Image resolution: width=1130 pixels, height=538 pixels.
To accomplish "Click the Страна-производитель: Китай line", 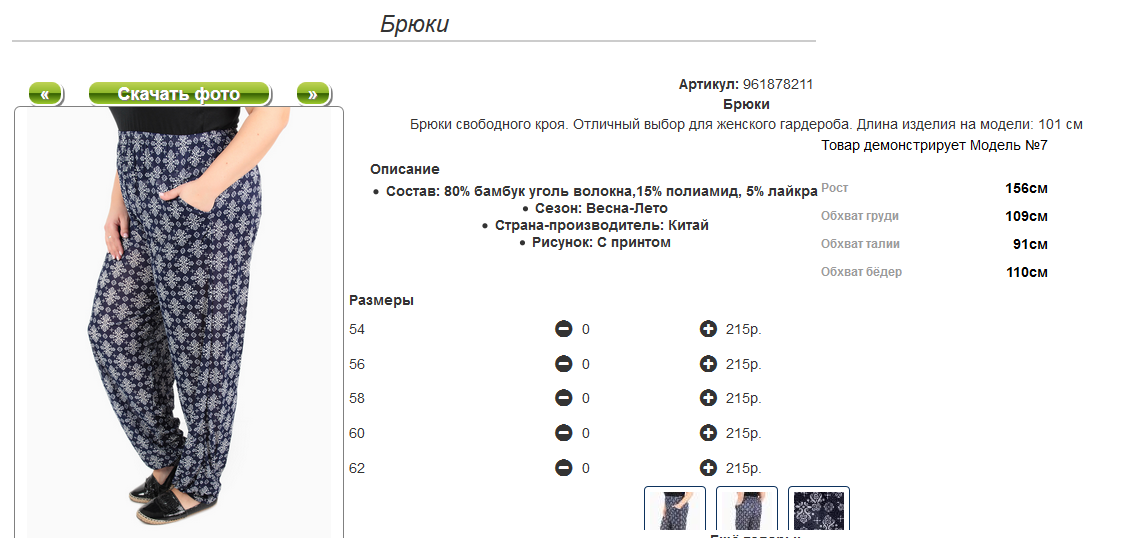I will [x=602, y=225].
